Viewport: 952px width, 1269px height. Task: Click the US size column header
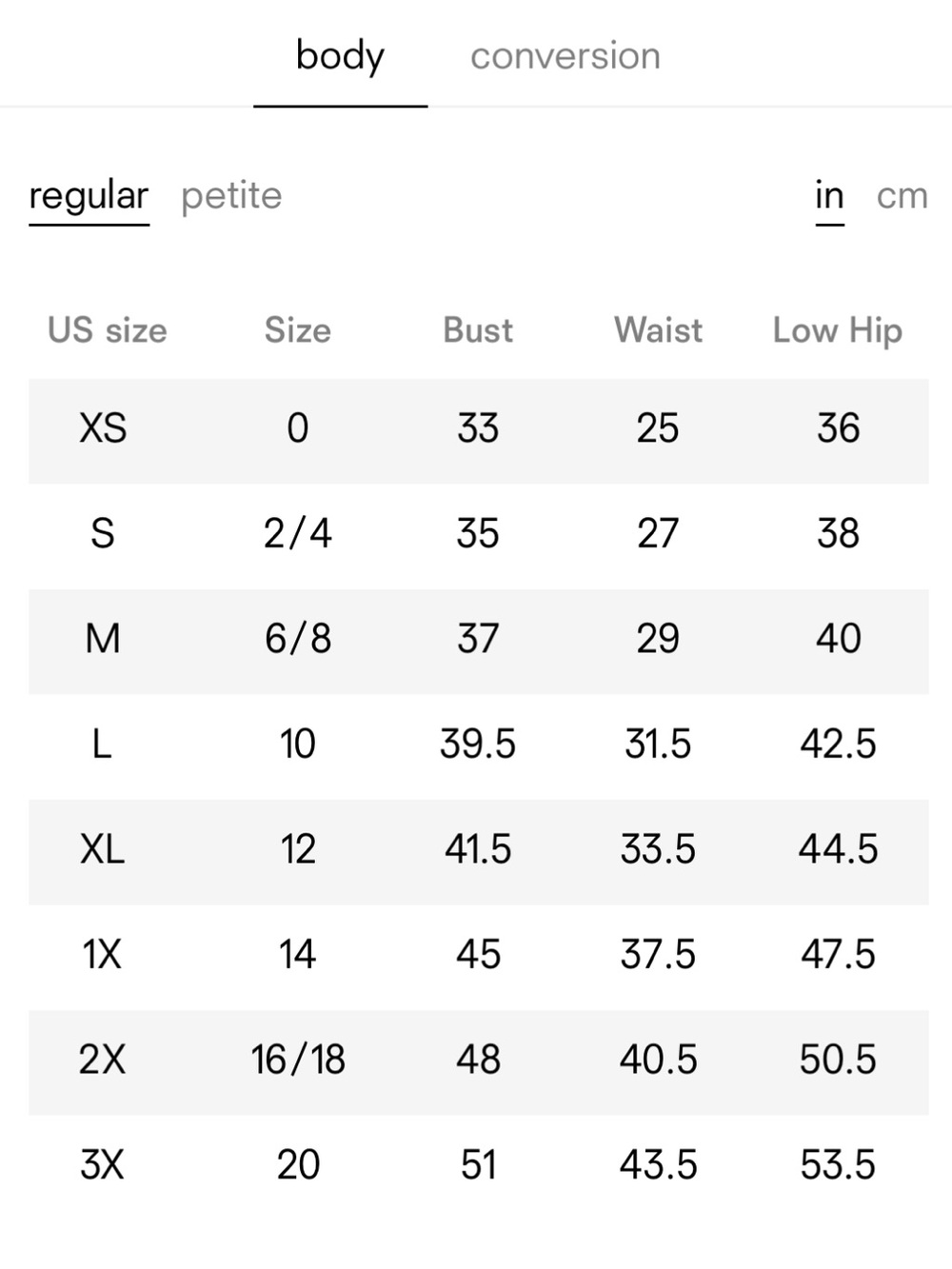(x=107, y=330)
